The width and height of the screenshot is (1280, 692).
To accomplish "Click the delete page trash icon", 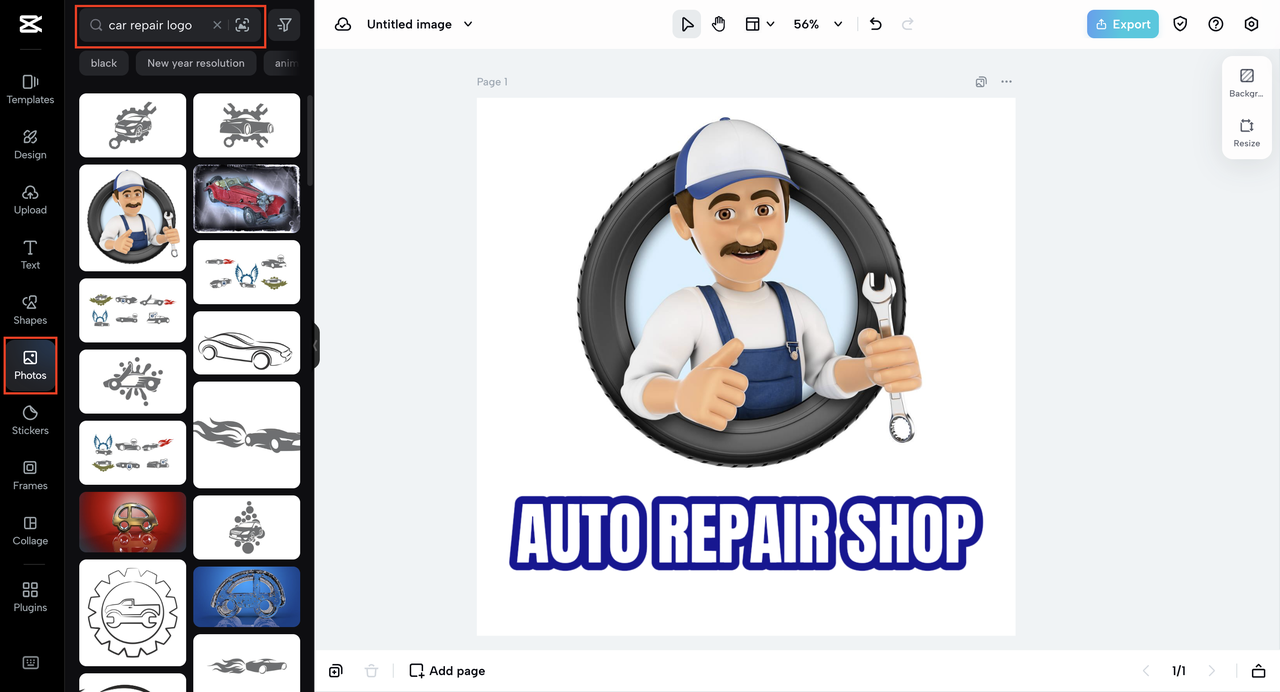I will [x=372, y=671].
